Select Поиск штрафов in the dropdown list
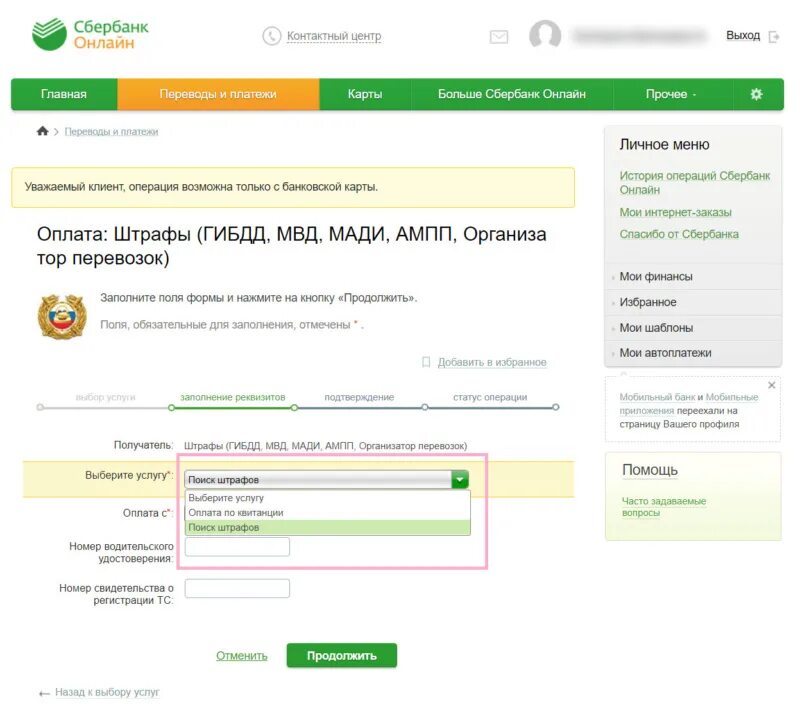Image resolution: width=800 pixels, height=720 pixels. coord(328,527)
